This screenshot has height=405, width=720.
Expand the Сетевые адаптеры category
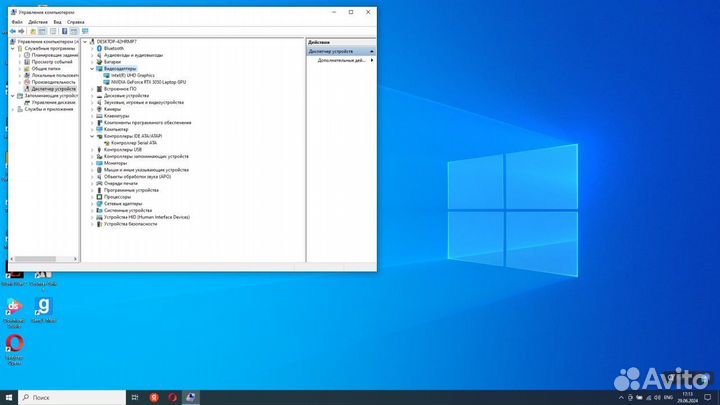(92, 203)
